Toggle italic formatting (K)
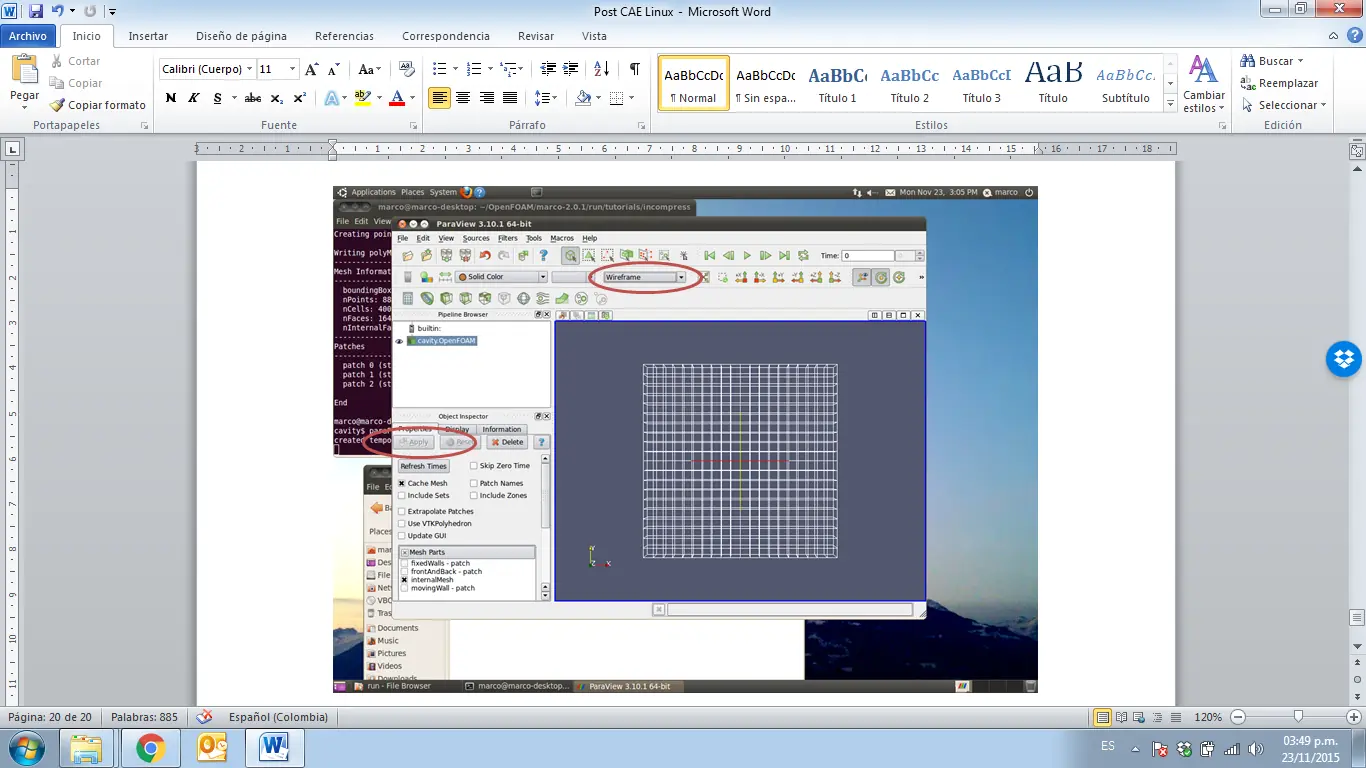 [x=195, y=98]
